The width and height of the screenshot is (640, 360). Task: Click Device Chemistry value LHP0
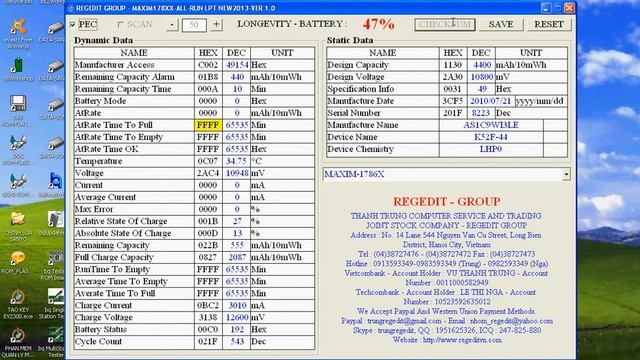pos(491,149)
